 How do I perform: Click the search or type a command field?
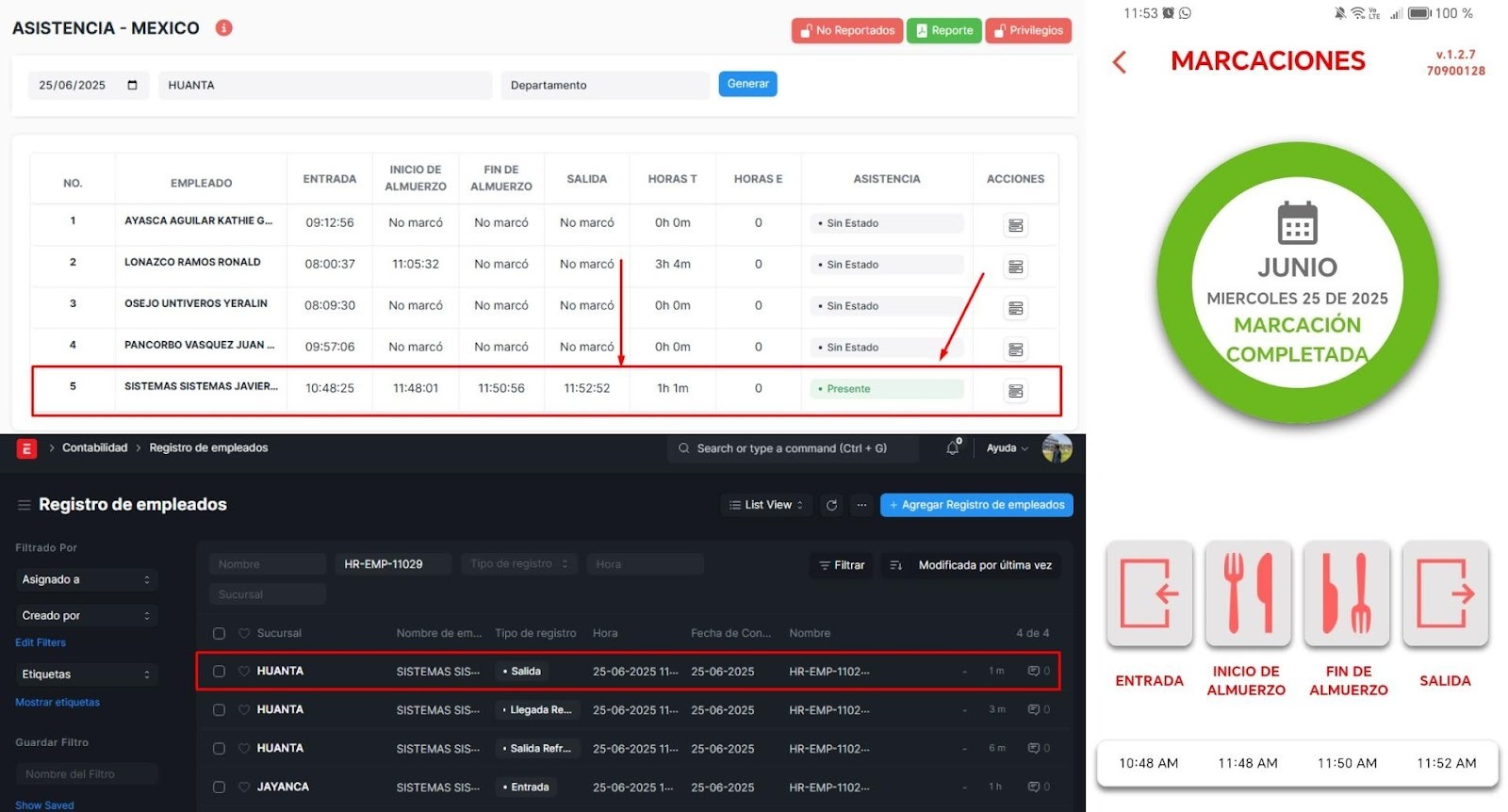point(792,448)
